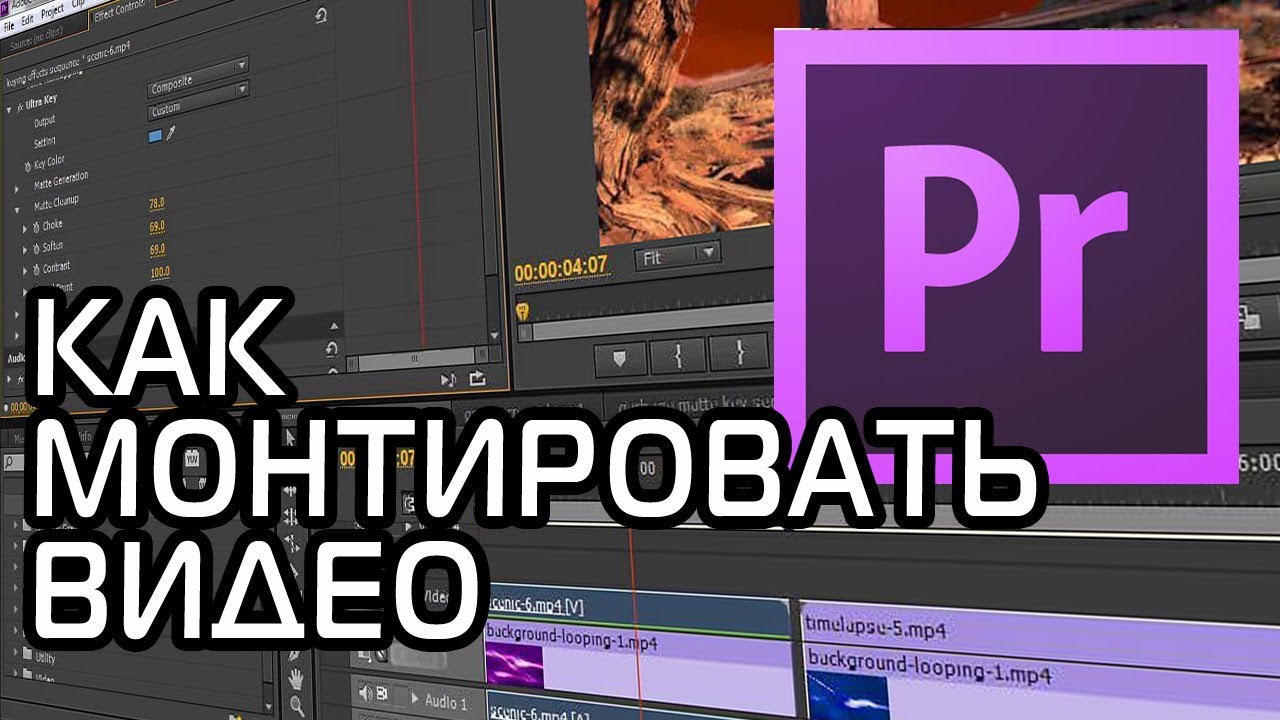
Task: Expand the Matte Generation section
Action: pos(16,188)
